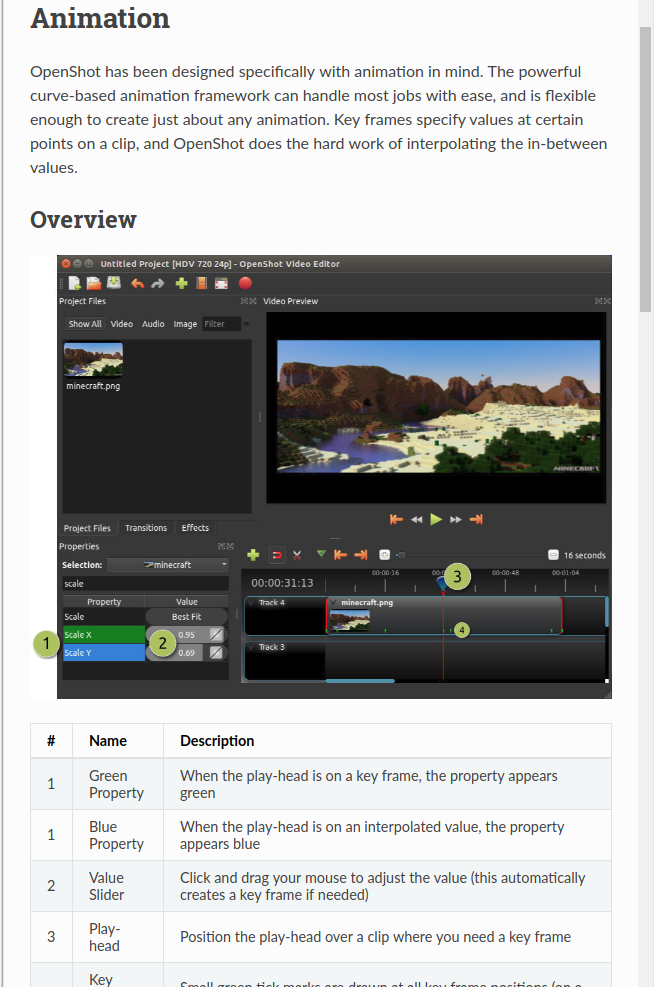Switch to the Project Files tab
Image resolution: width=654 pixels, height=987 pixels.
(87, 527)
